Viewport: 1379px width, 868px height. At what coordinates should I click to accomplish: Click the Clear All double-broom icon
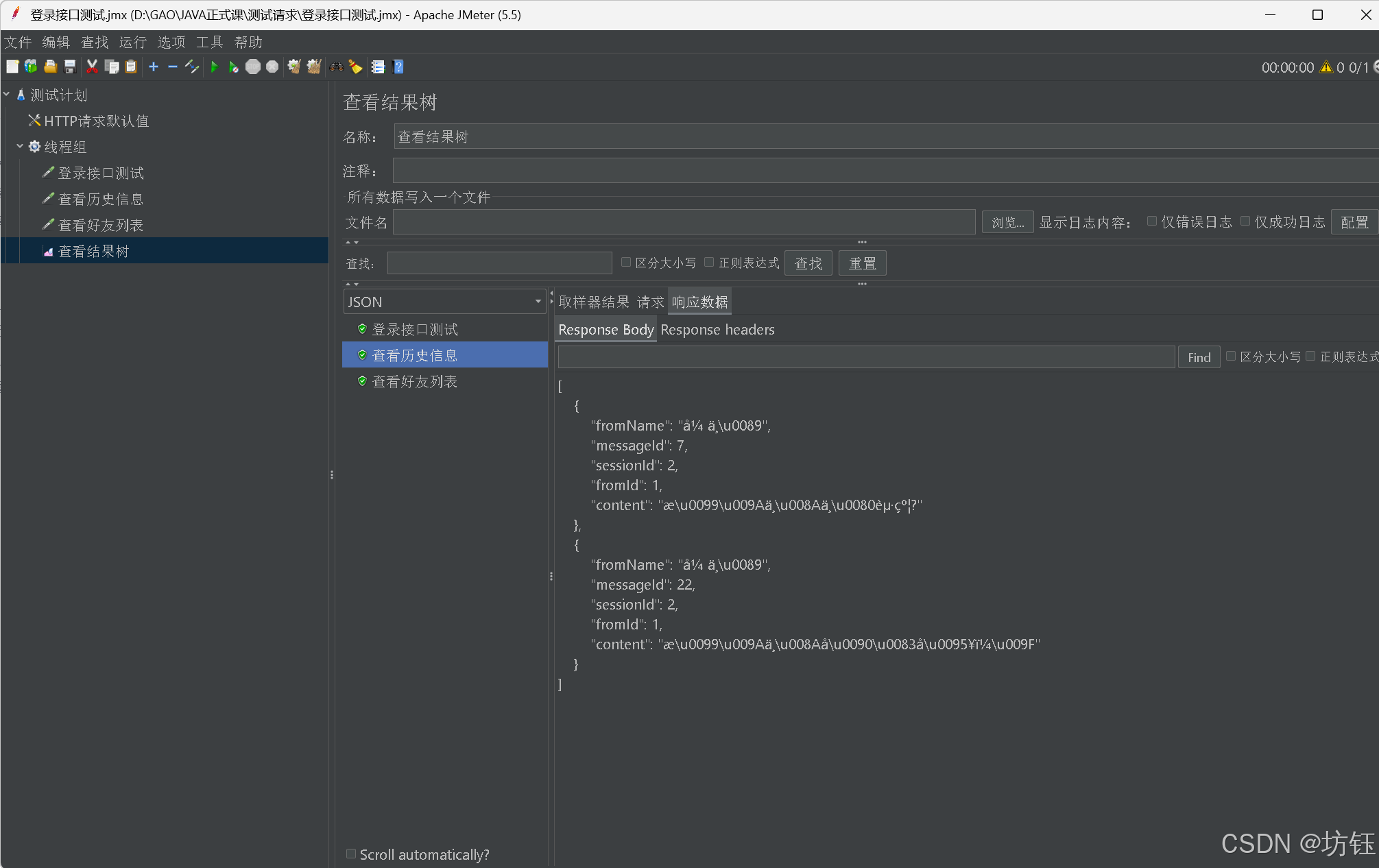tap(314, 67)
